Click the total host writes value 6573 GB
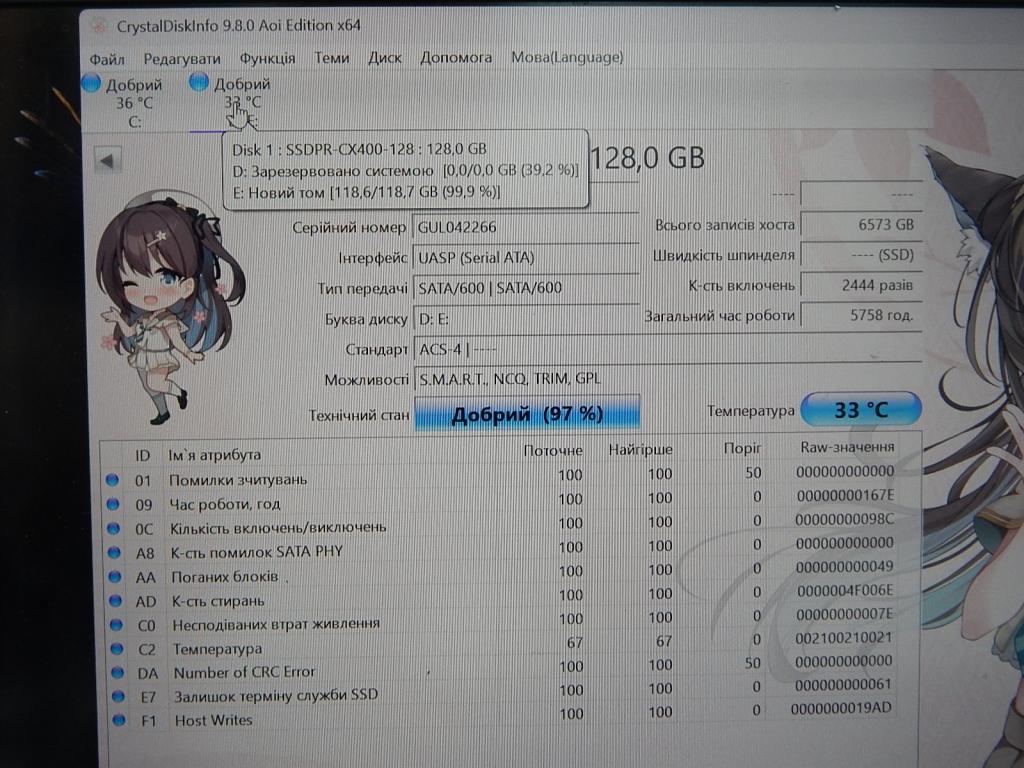 (x=861, y=225)
